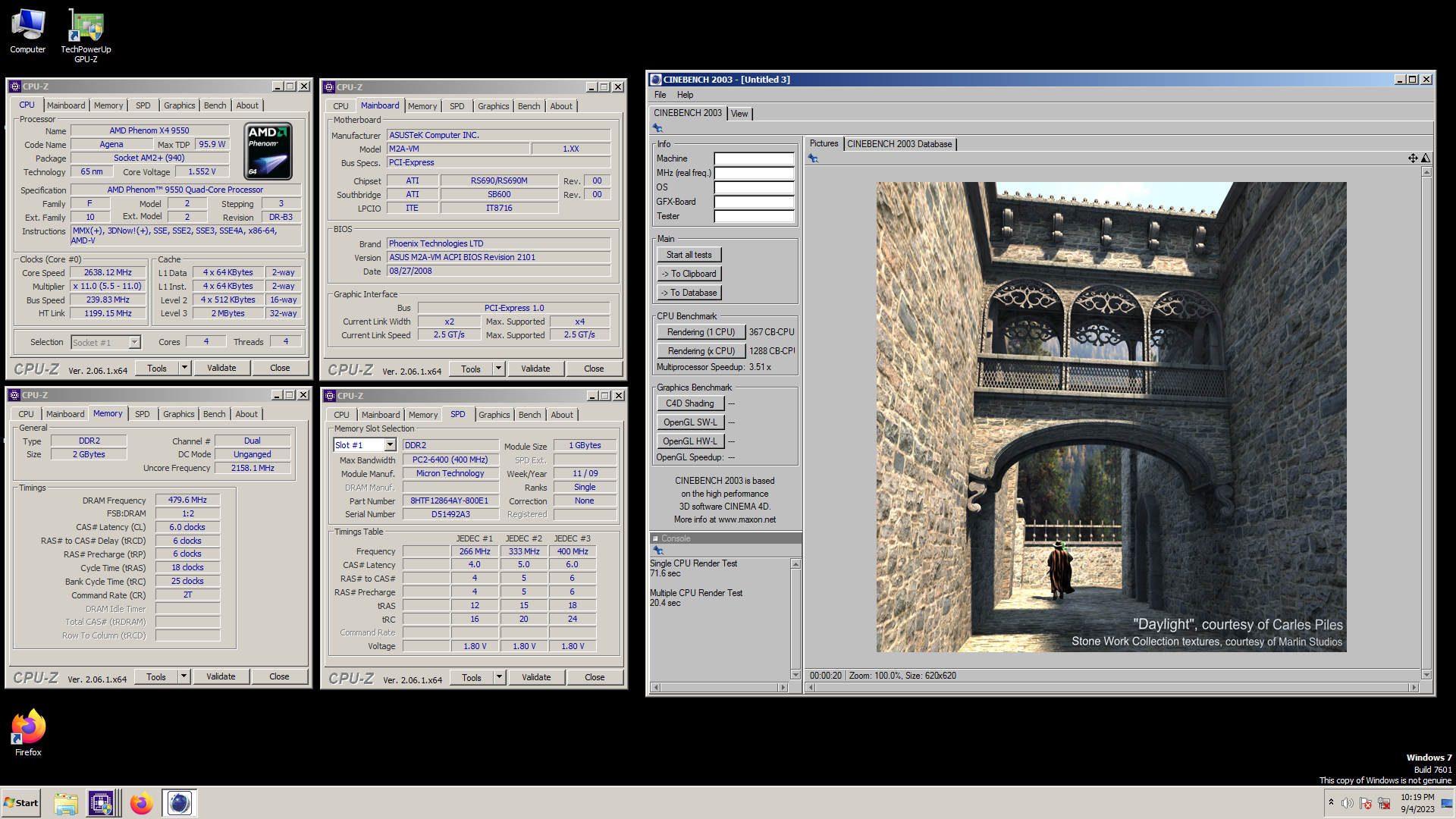Focus the Tester input field
Screen dimensions: 1456x819
click(754, 217)
